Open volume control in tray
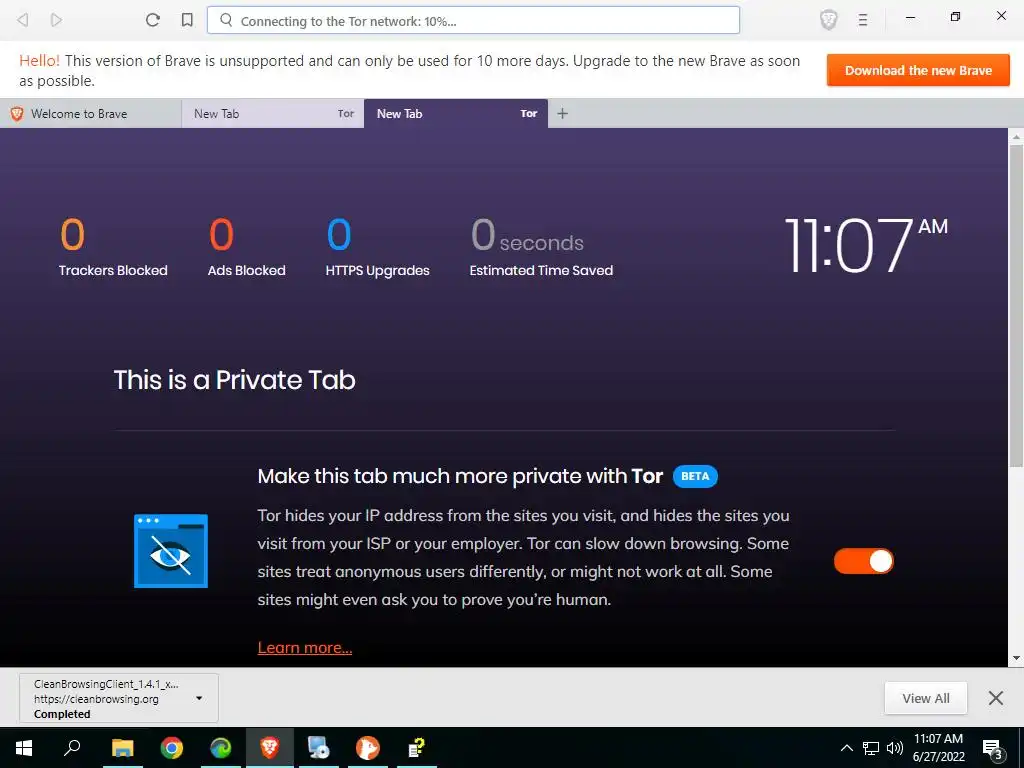 coord(895,748)
